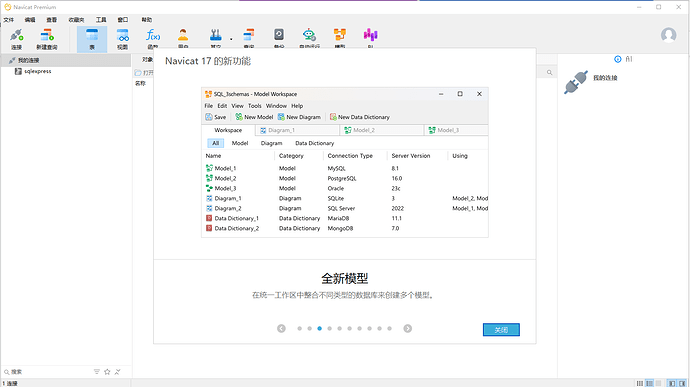Viewport: 690px width, 387px height.
Task: Select the sqlexpress connection in the tree
Action: (38, 71)
